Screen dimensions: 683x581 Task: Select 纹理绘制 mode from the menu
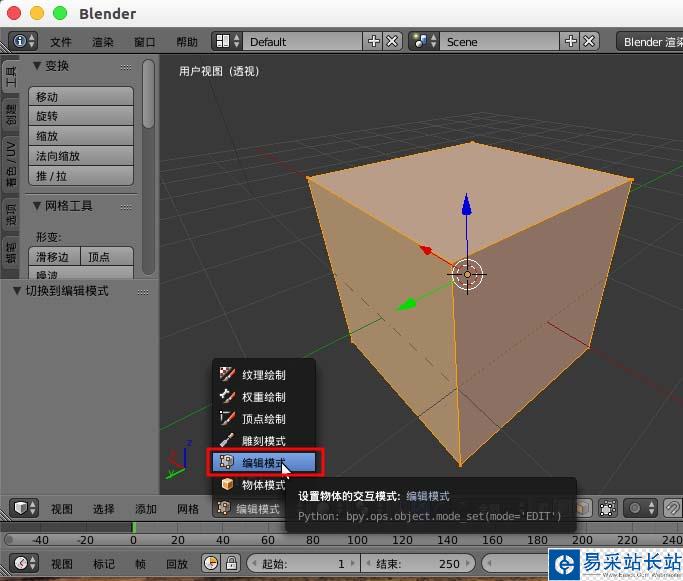pyautogui.click(x=264, y=375)
